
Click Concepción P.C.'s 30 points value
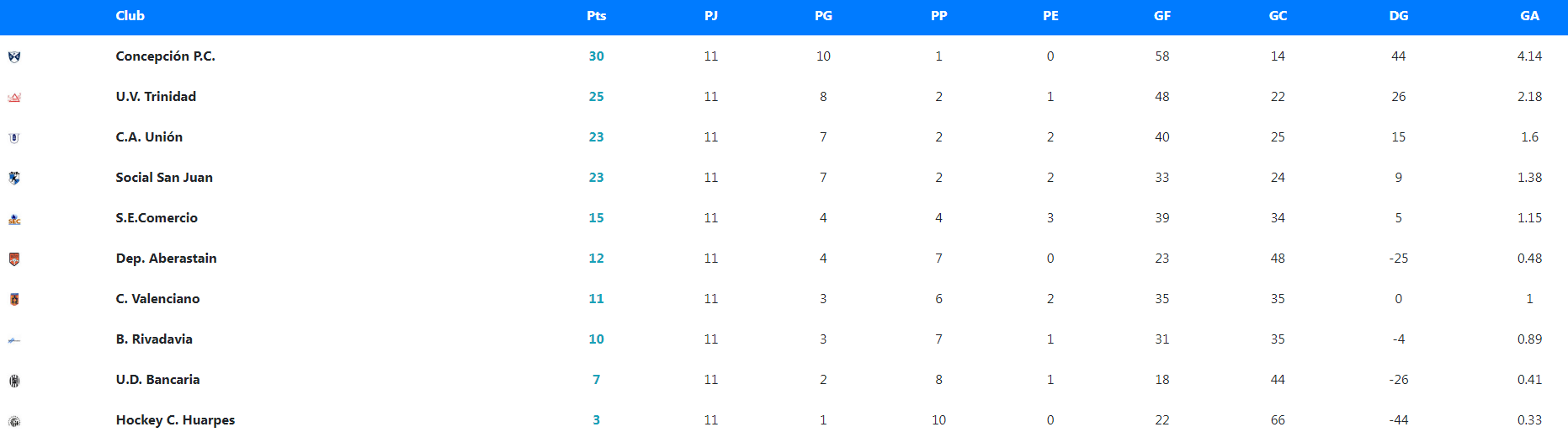[x=596, y=56]
